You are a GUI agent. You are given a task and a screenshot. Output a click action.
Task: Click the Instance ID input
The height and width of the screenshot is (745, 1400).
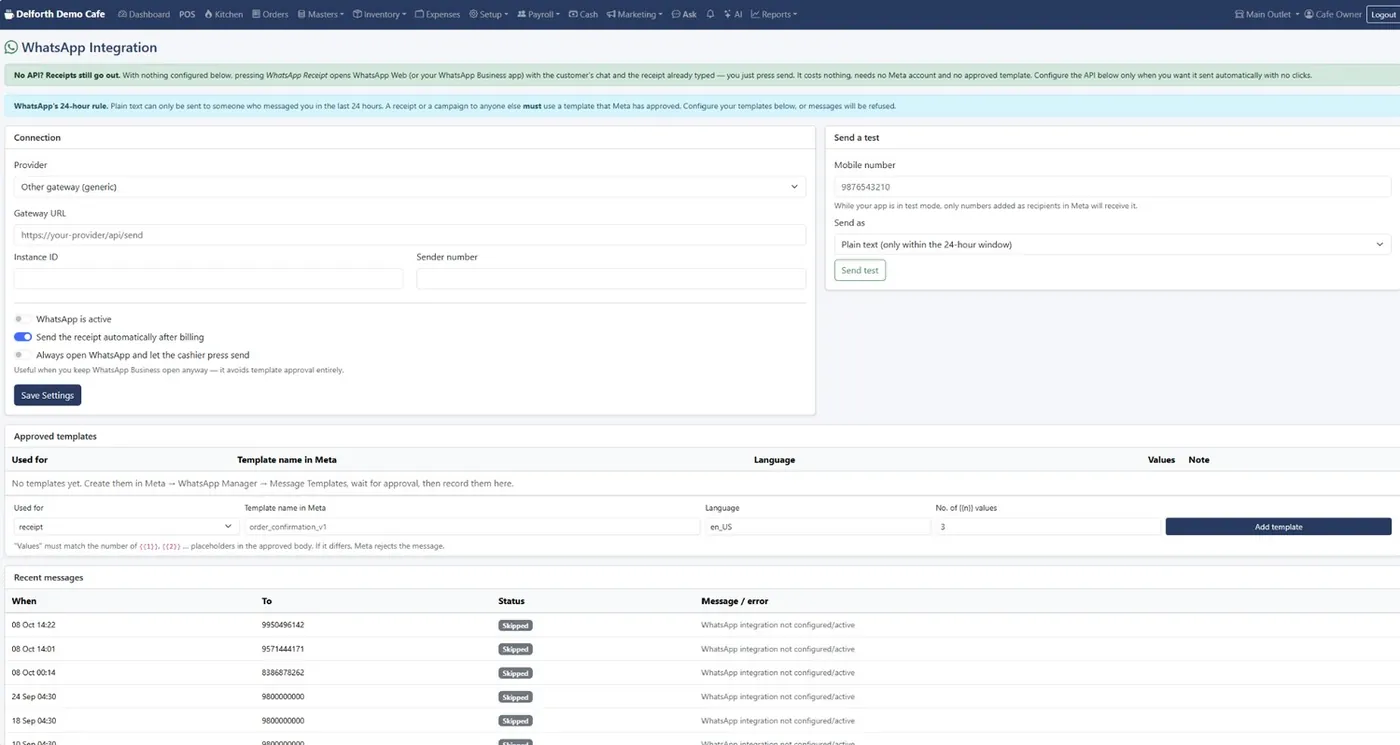pyautogui.click(x=208, y=279)
